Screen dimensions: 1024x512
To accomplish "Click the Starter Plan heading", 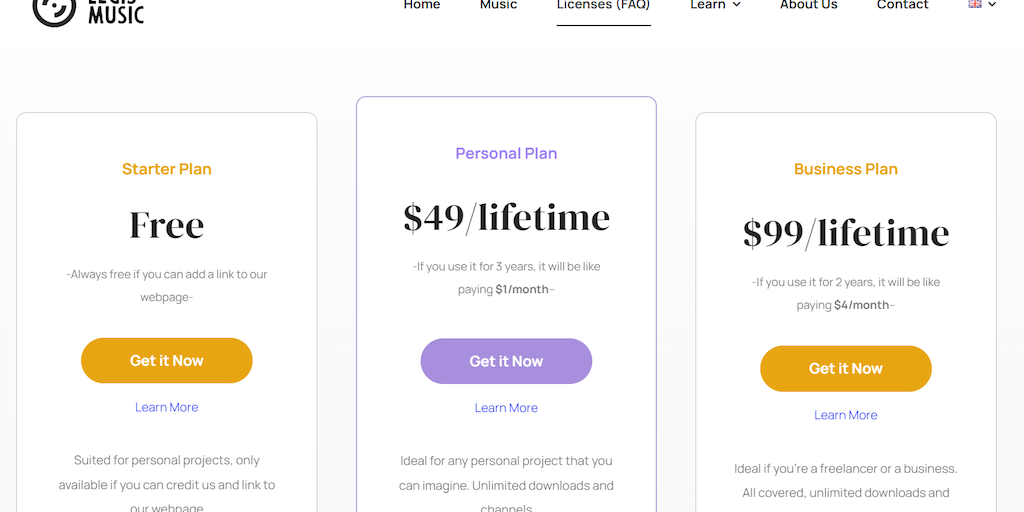I will tap(167, 169).
